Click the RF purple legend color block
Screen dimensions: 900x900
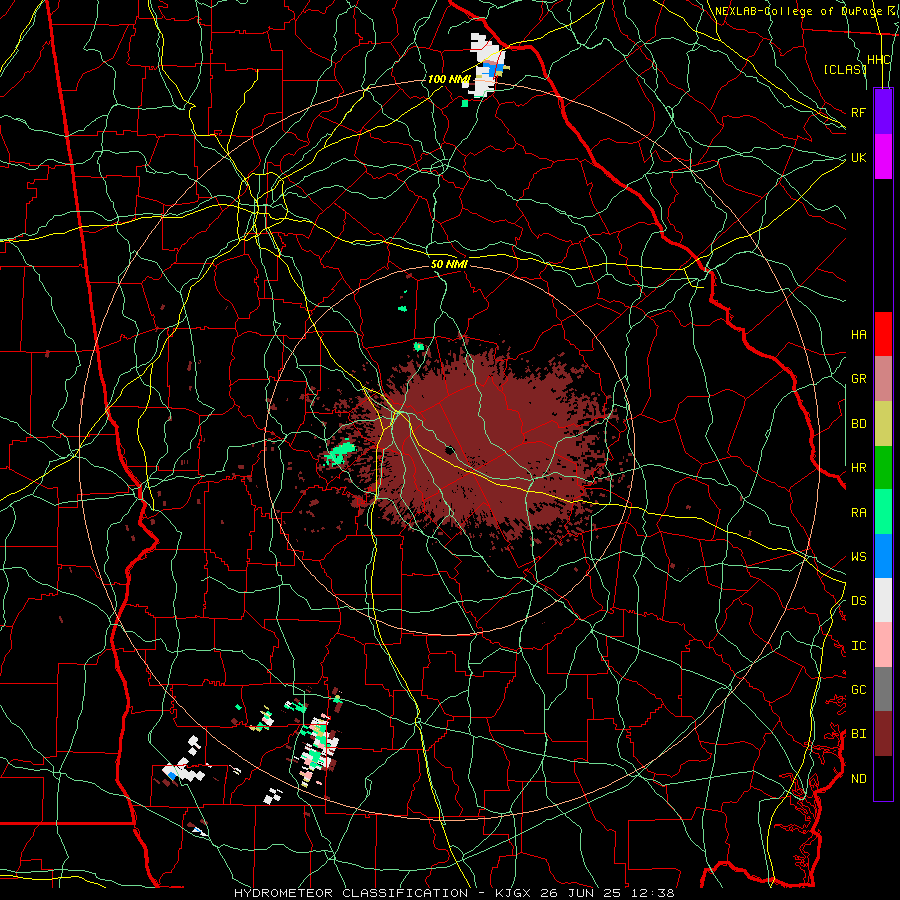point(883,111)
